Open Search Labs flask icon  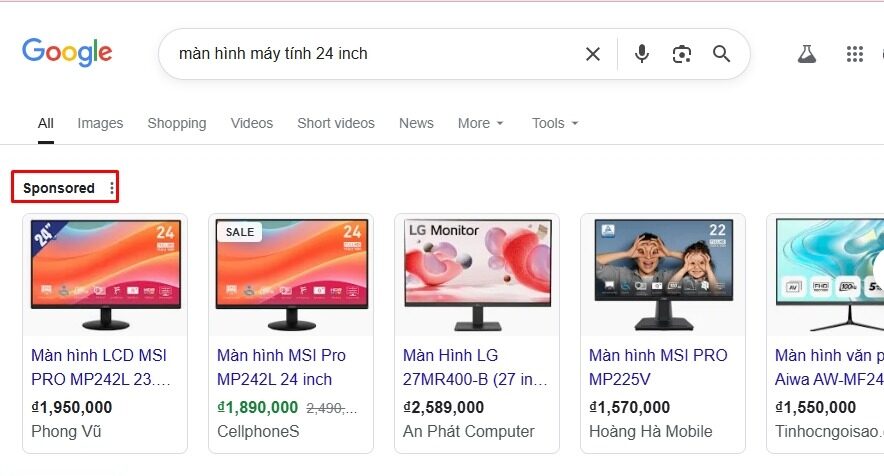807,54
